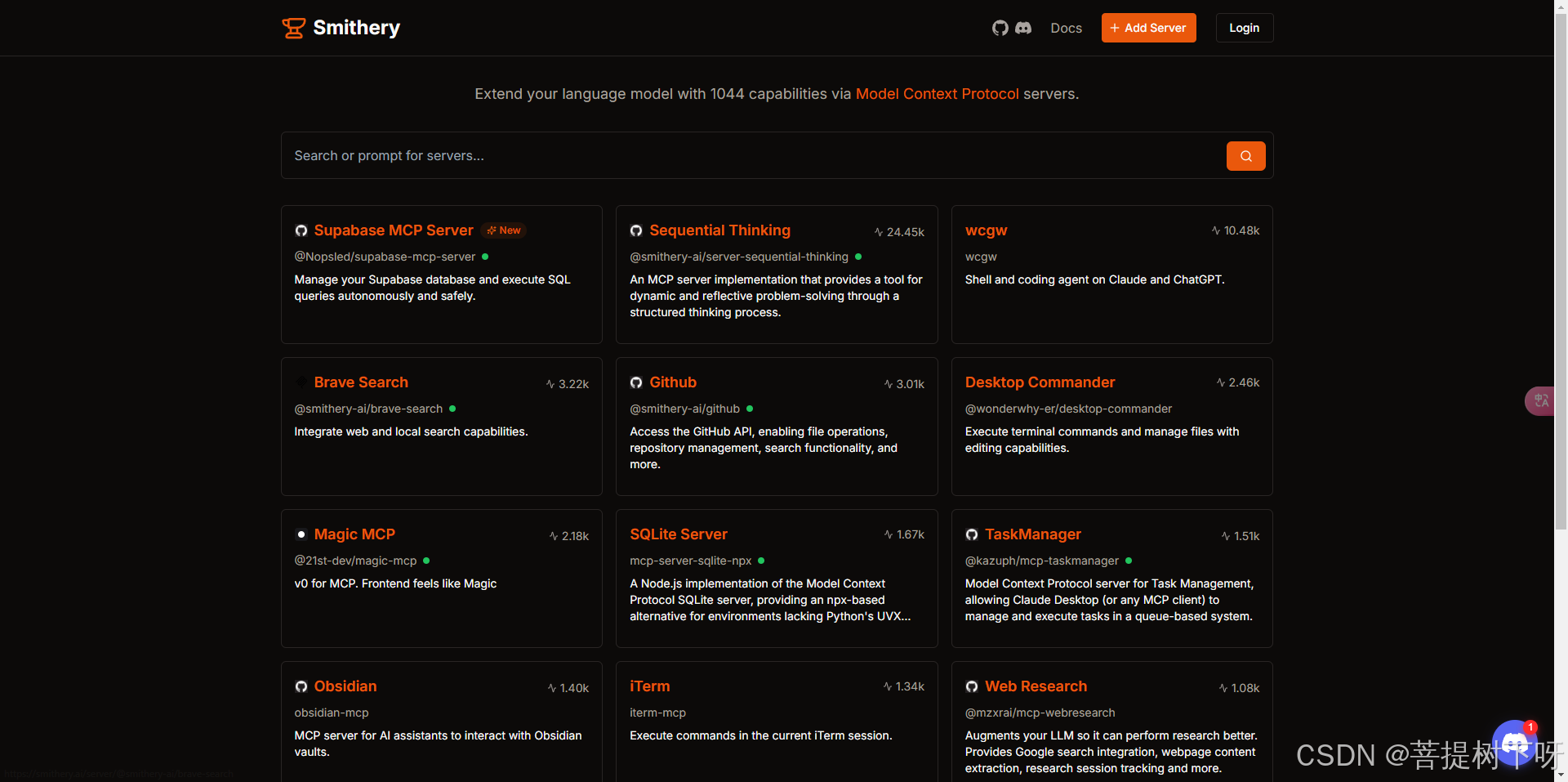Open the Supabase MCP Server card title
Screen dimensions: 1568x782
pos(394,230)
